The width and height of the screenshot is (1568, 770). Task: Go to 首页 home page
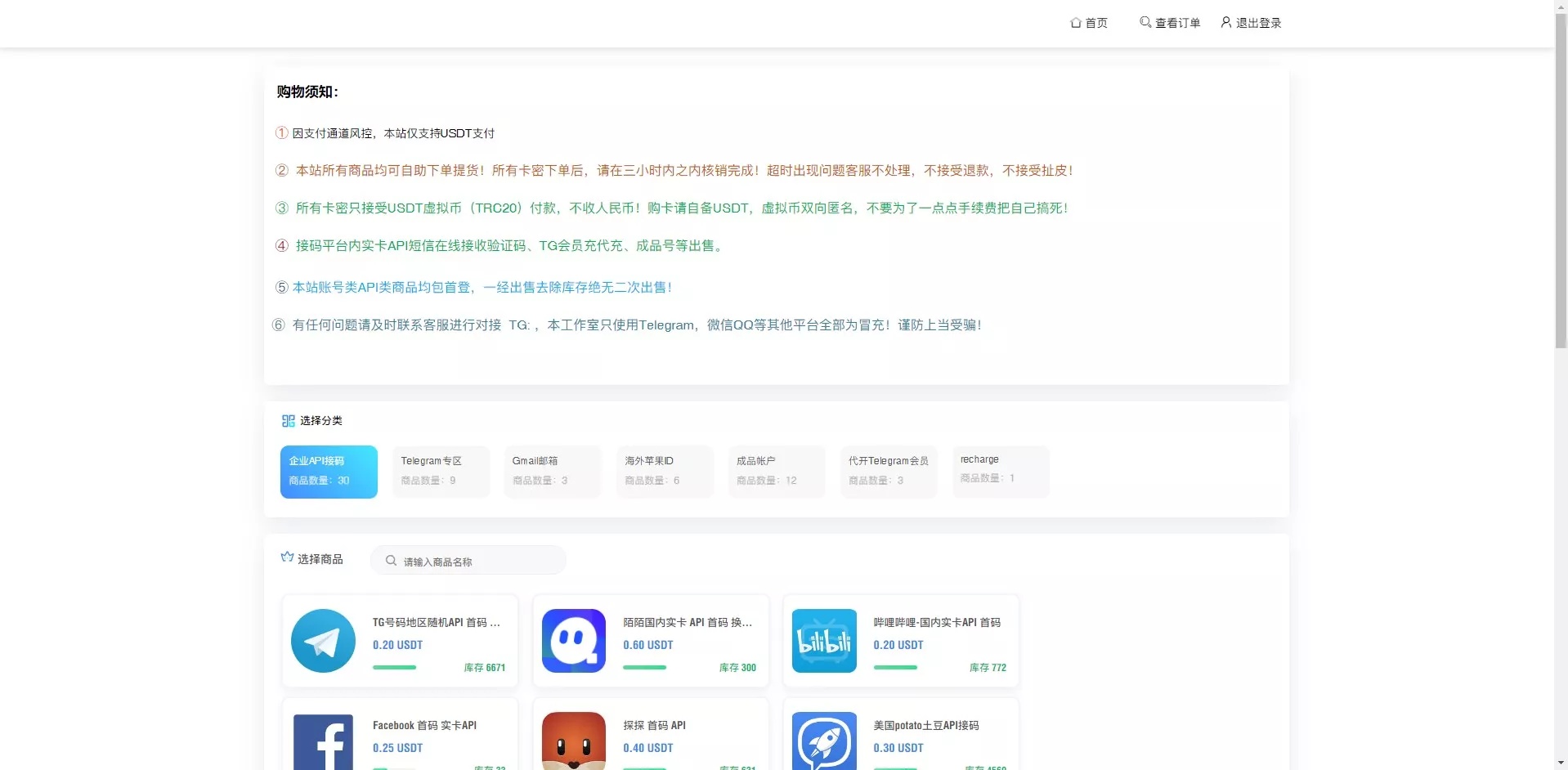click(x=1089, y=23)
